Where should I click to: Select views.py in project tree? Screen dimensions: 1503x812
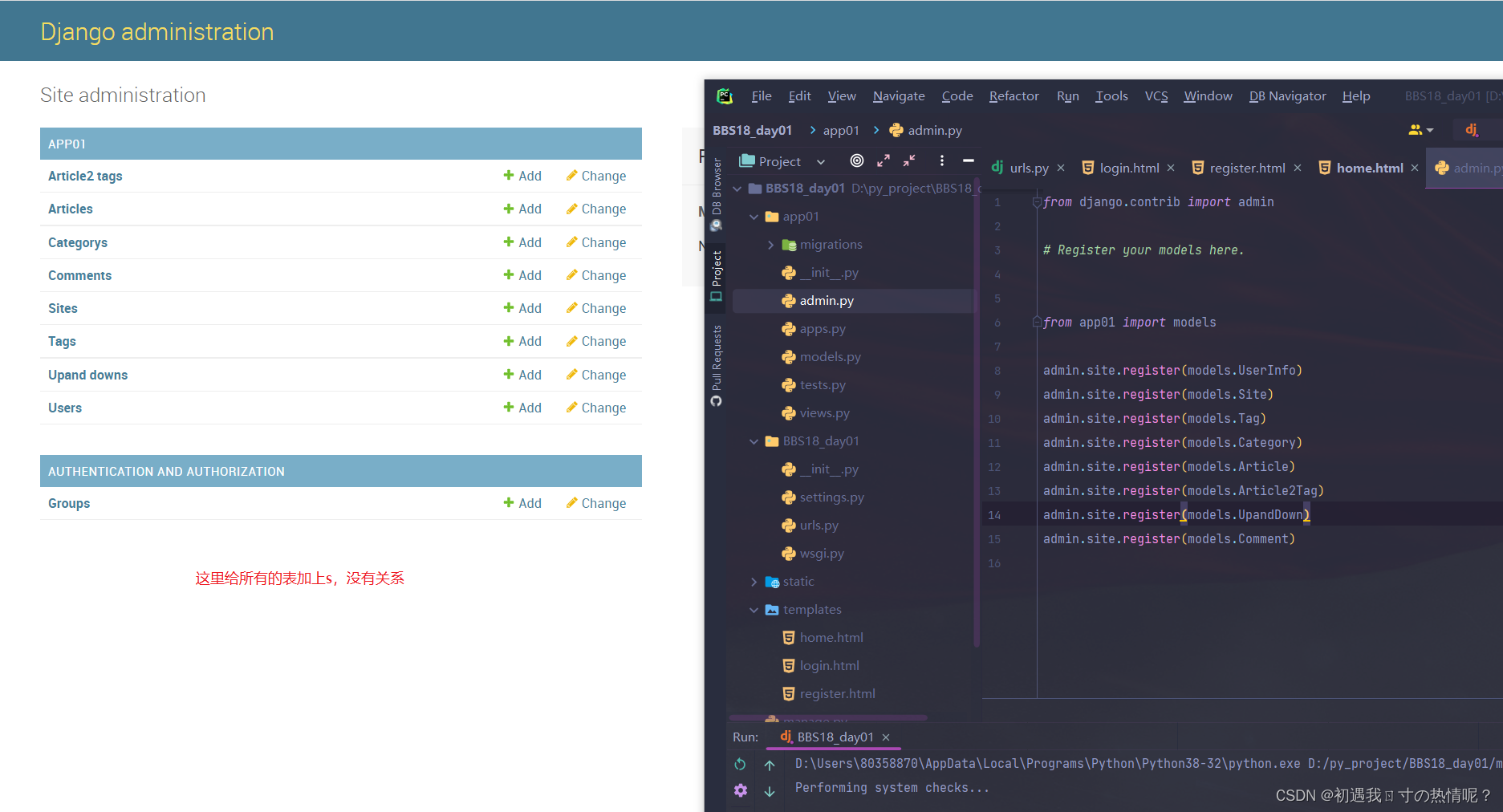point(824,413)
